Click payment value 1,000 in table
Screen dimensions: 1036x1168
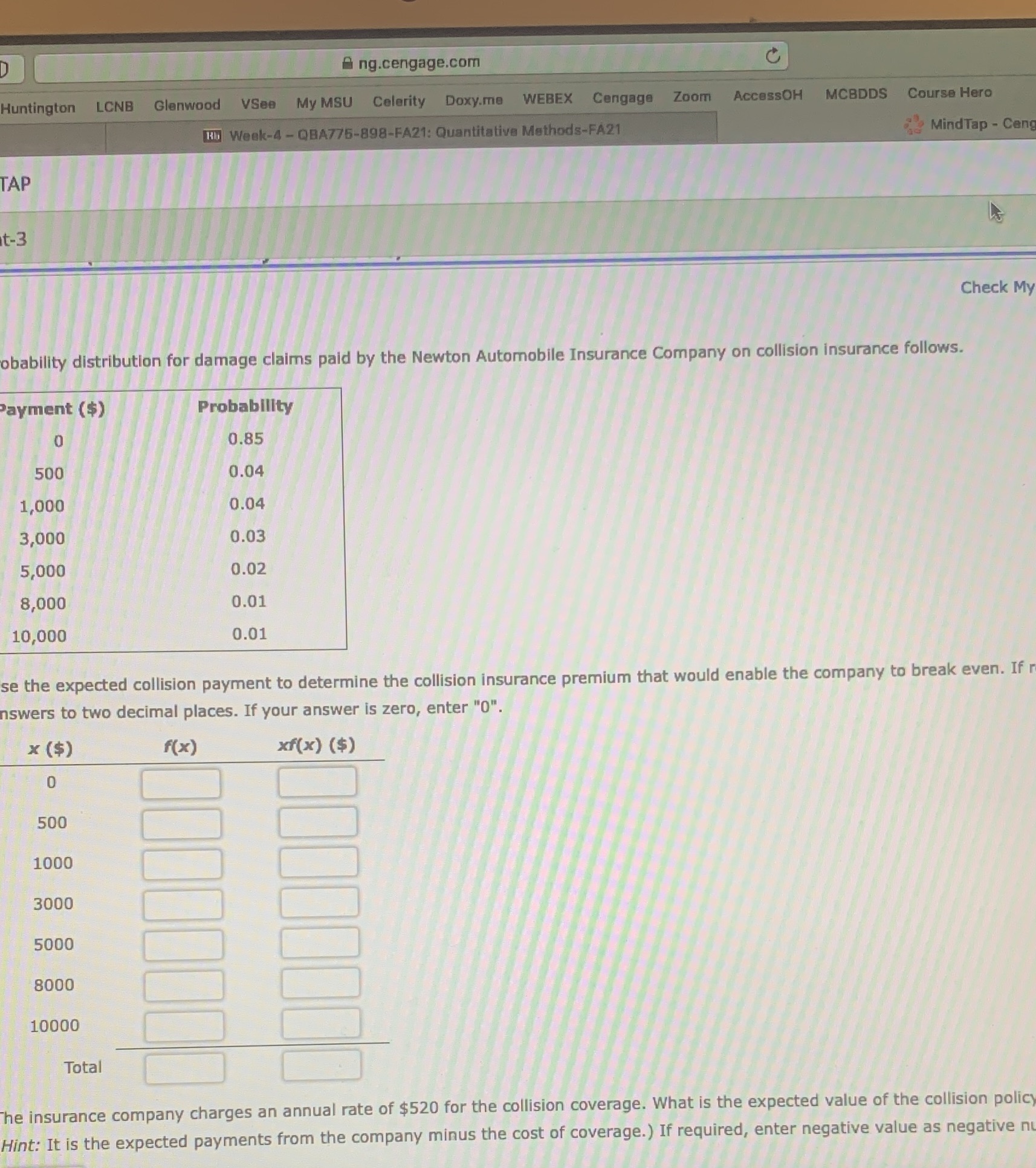tap(42, 506)
